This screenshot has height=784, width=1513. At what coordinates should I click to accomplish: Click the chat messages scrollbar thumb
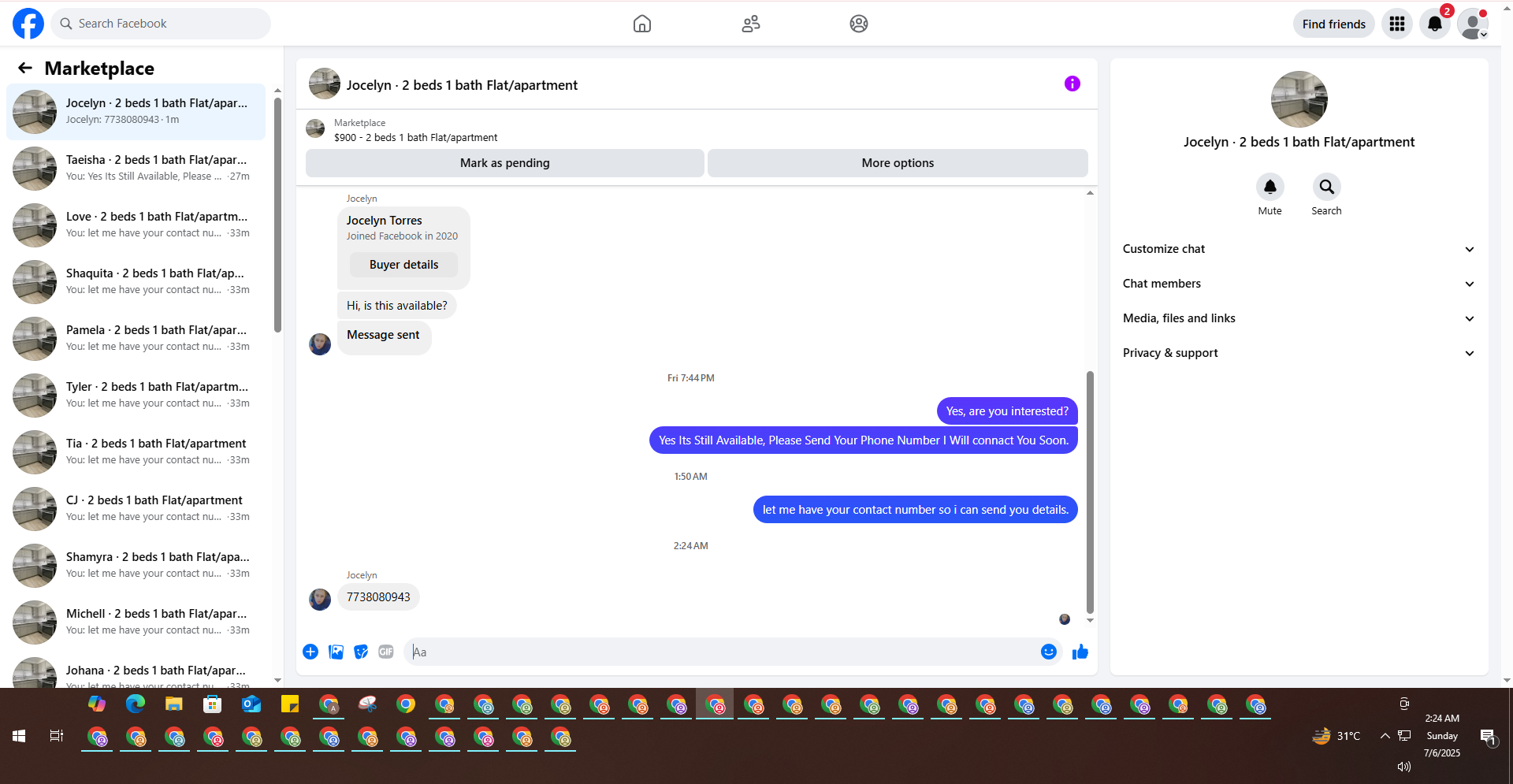coord(1090,492)
